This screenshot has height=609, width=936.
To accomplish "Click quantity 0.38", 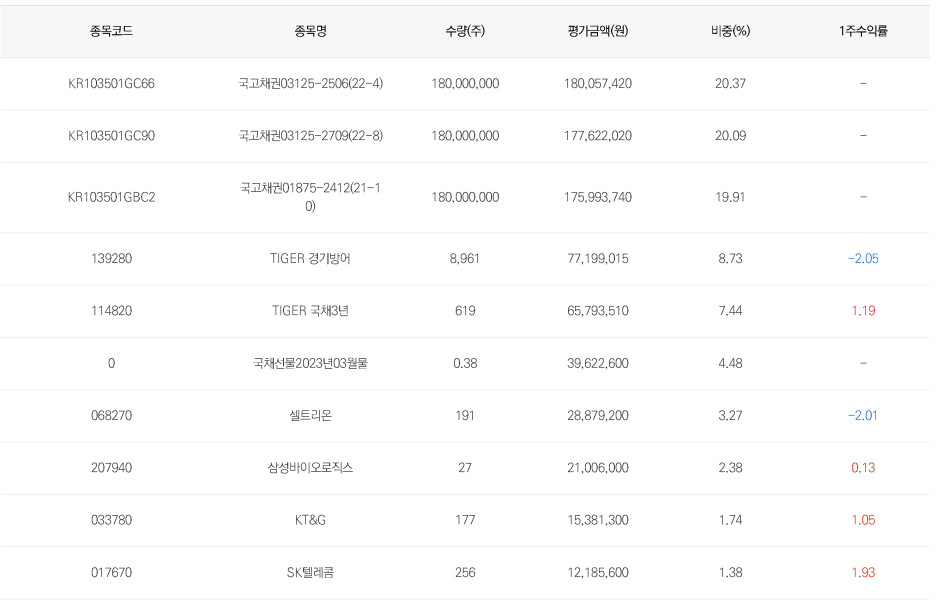I will pyautogui.click(x=465, y=364).
